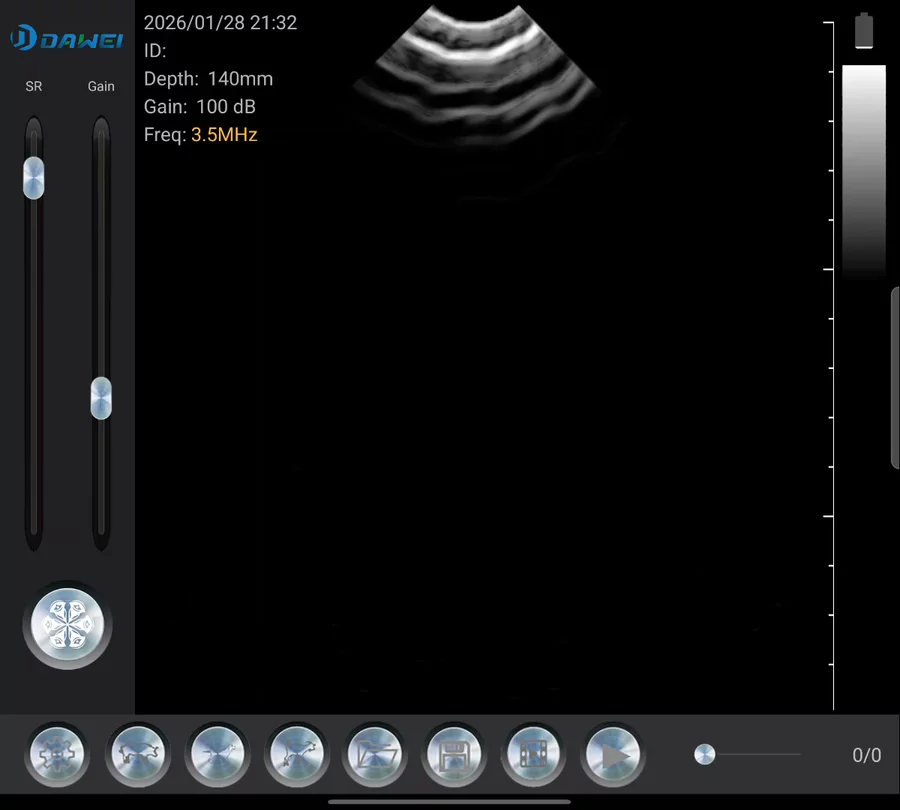Image resolution: width=900 pixels, height=810 pixels.
Task: Click the battery status icon
Action: pos(864,31)
